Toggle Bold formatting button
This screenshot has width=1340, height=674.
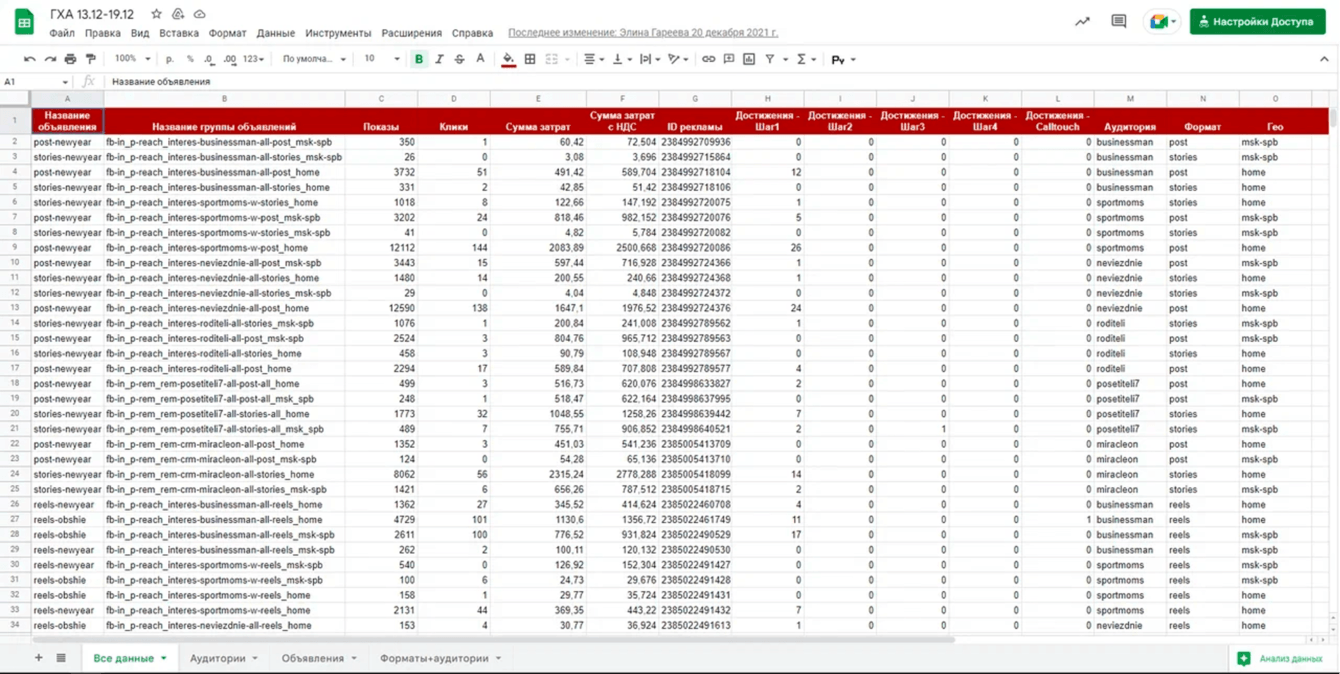(x=419, y=59)
